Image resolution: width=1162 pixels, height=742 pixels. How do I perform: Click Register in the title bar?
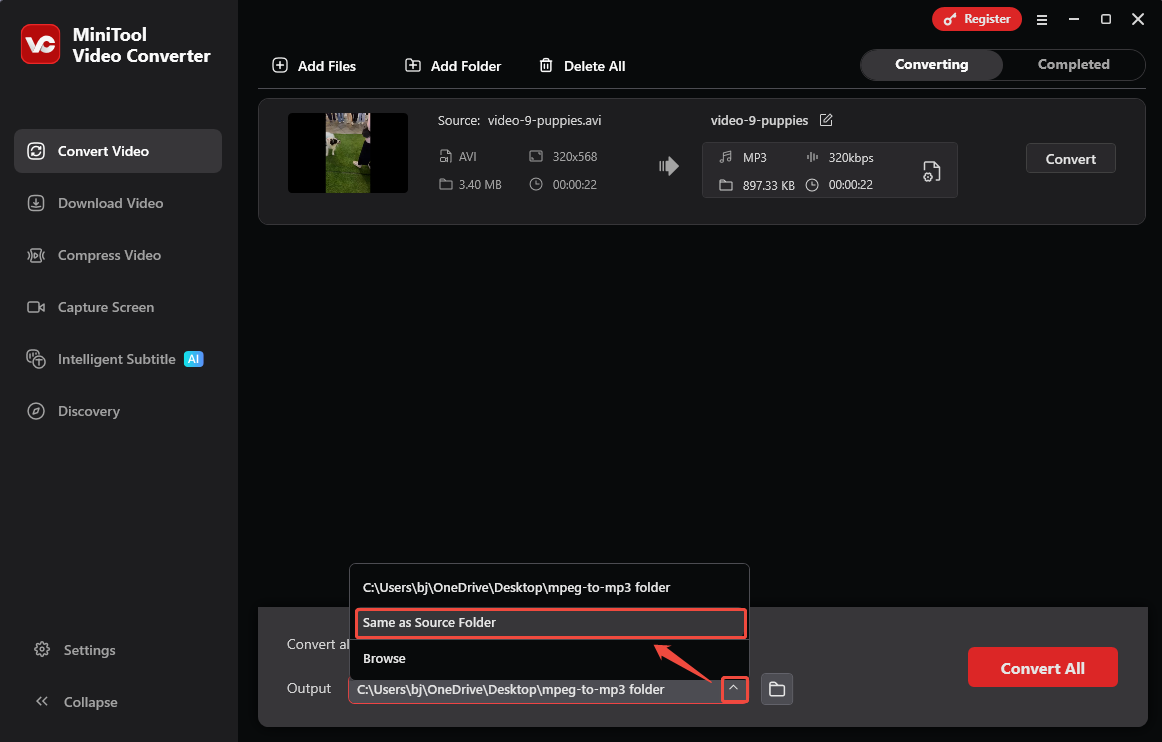[x=976, y=19]
